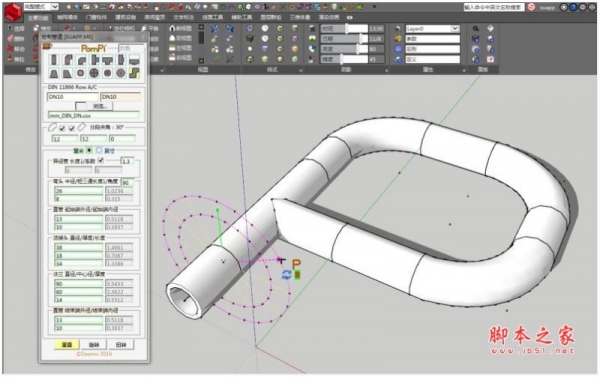Select the concentric reducer trapezoid icon in PomPi
Screen dimensions: 600x377
(x=54, y=73)
